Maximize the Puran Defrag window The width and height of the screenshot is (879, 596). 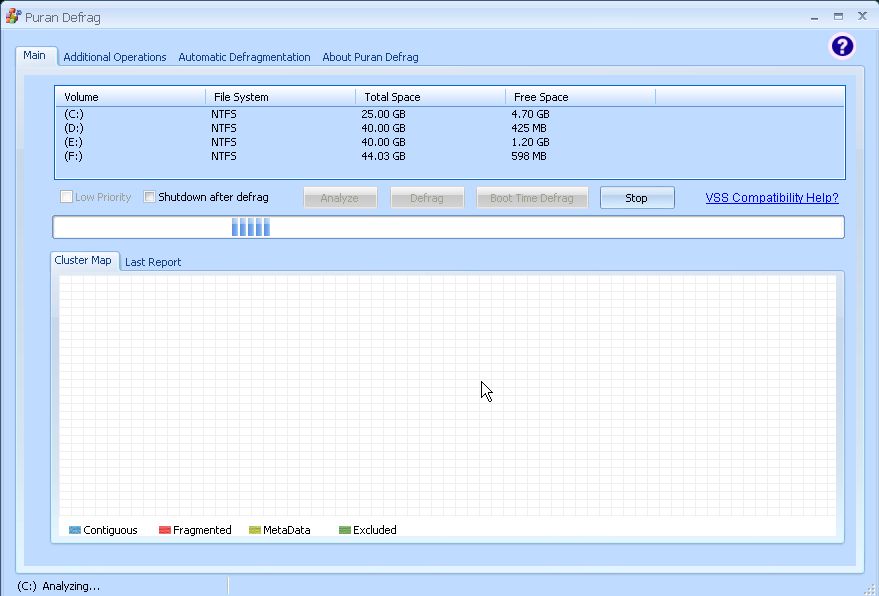pyautogui.click(x=838, y=17)
